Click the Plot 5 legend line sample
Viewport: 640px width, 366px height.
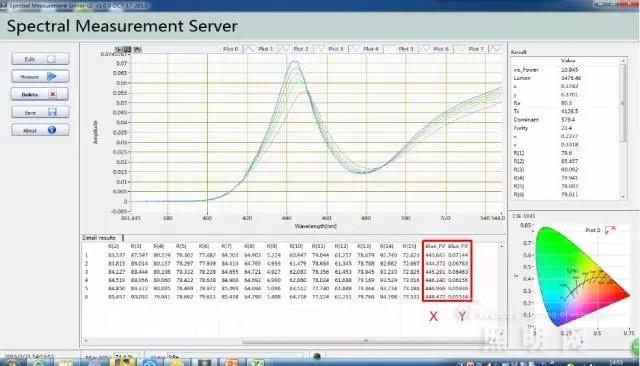coord(425,49)
